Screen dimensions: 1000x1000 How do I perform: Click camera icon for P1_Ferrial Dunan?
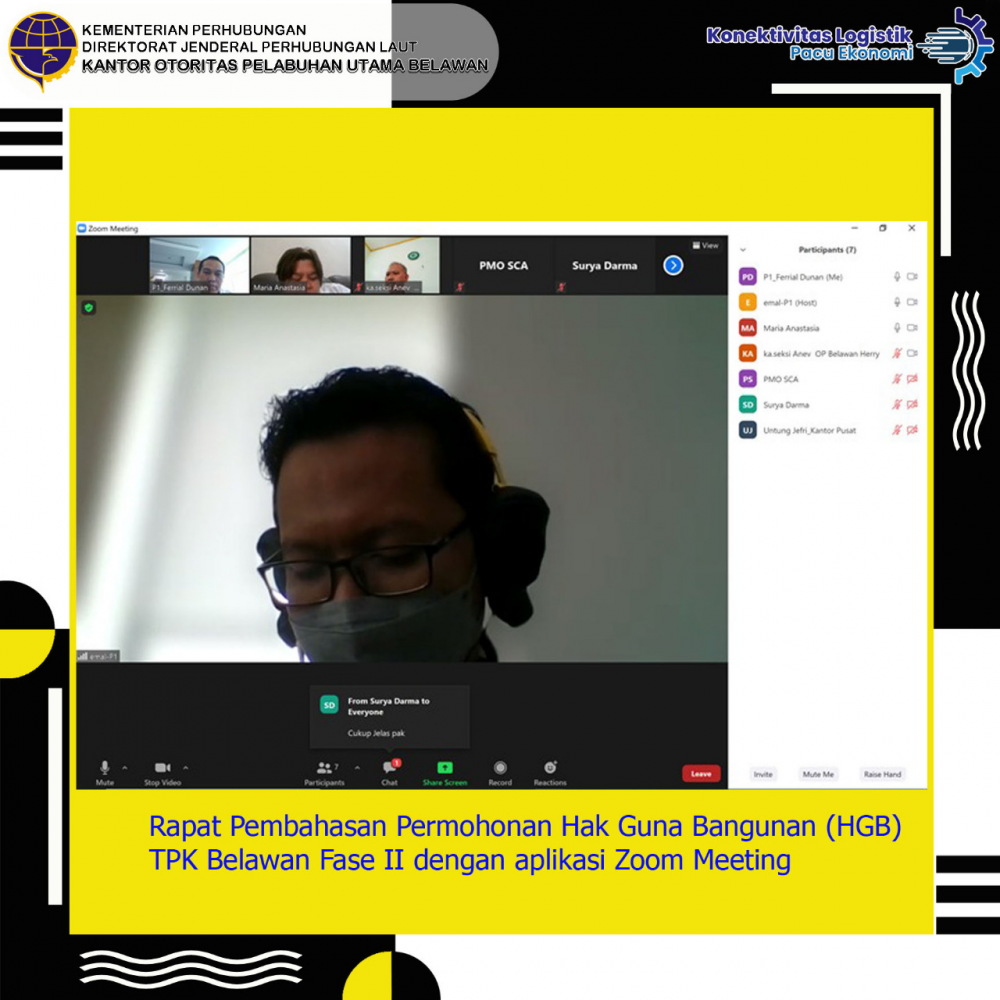point(913,277)
